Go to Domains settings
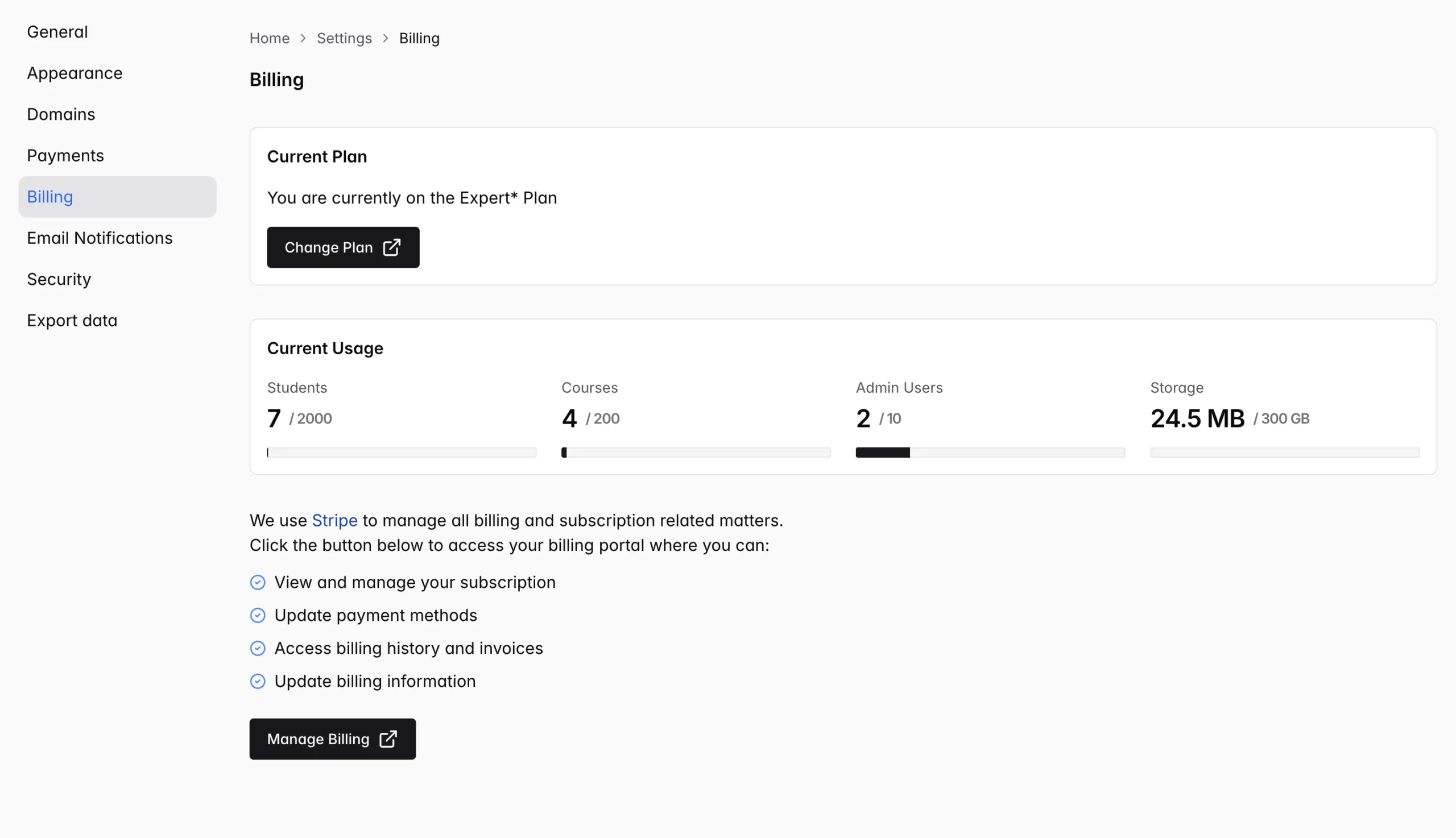This screenshot has width=1456, height=838. click(118, 114)
